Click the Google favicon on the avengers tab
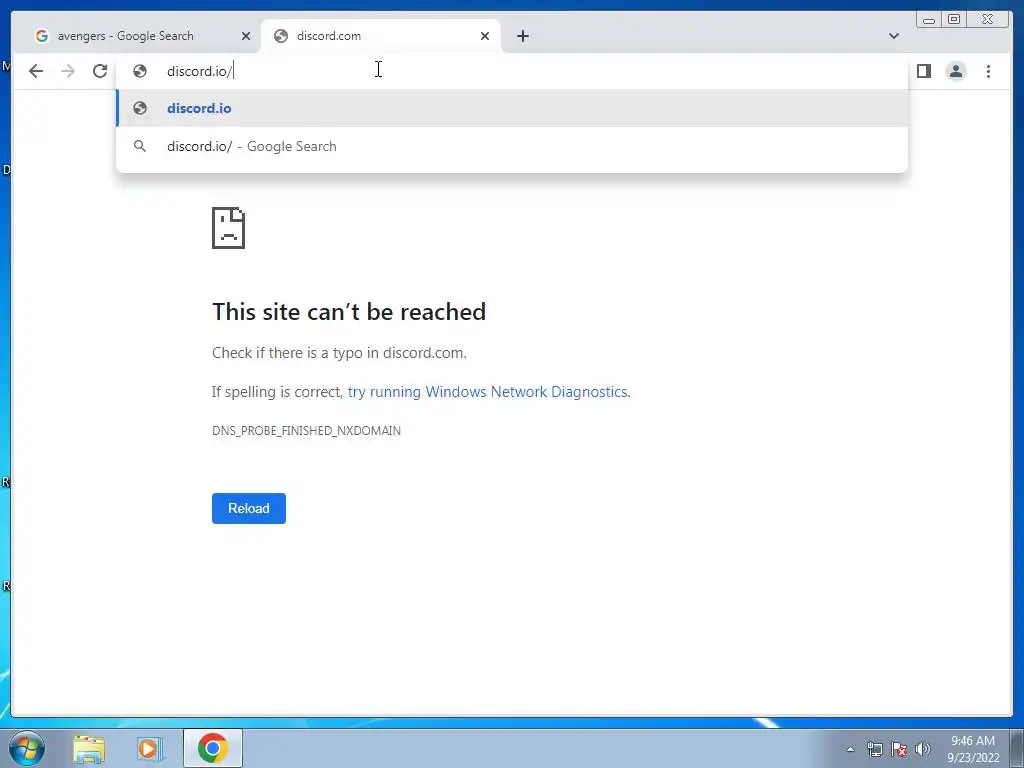Viewport: 1024px width, 768px height. click(42, 36)
